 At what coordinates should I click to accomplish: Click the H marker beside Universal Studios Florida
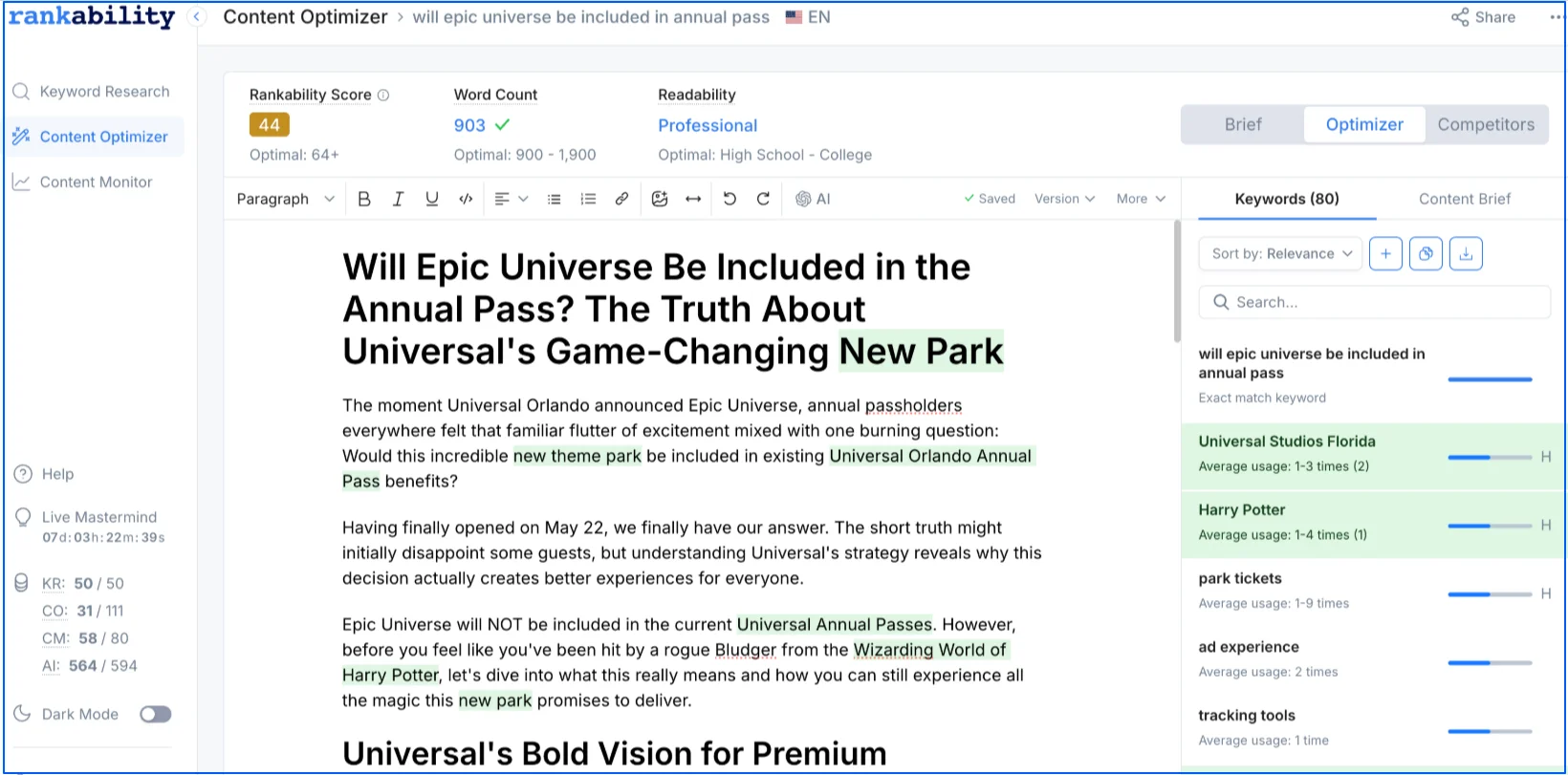tap(1545, 457)
